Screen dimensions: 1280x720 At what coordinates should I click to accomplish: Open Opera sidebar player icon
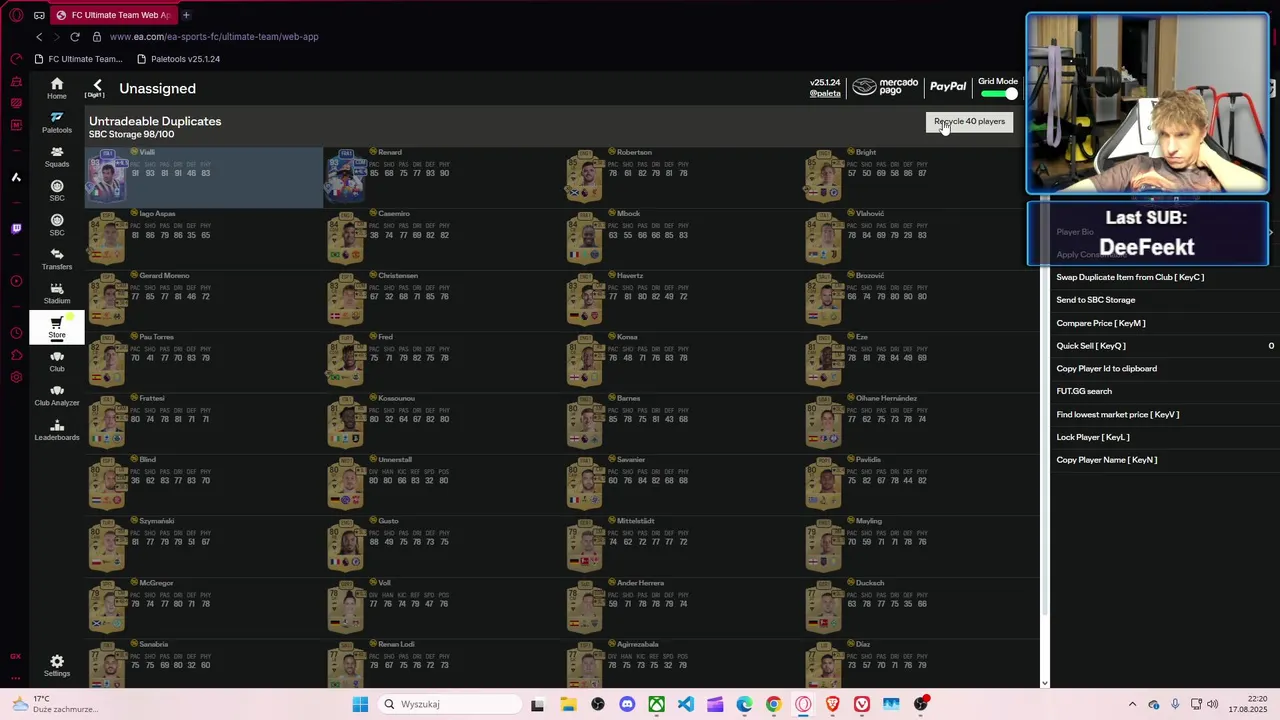click(x=16, y=281)
